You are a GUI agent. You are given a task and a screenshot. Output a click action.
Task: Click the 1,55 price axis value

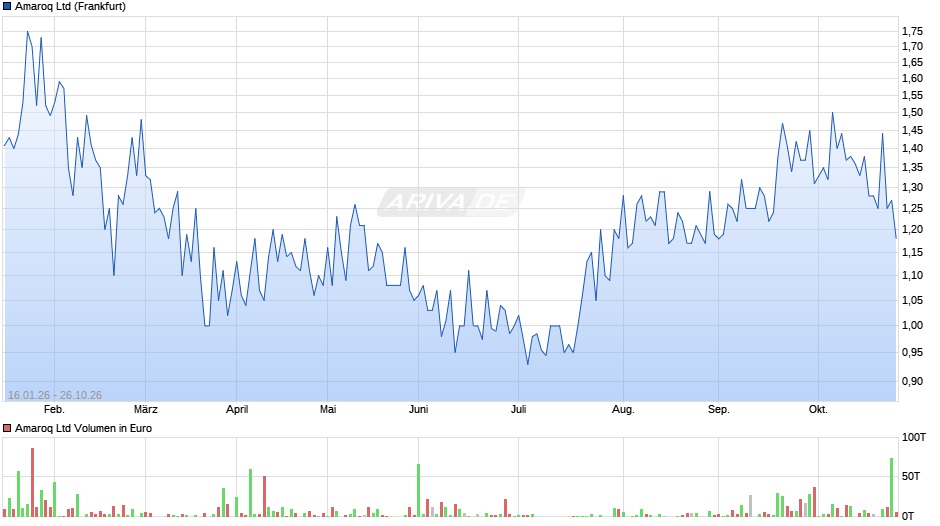[912, 95]
